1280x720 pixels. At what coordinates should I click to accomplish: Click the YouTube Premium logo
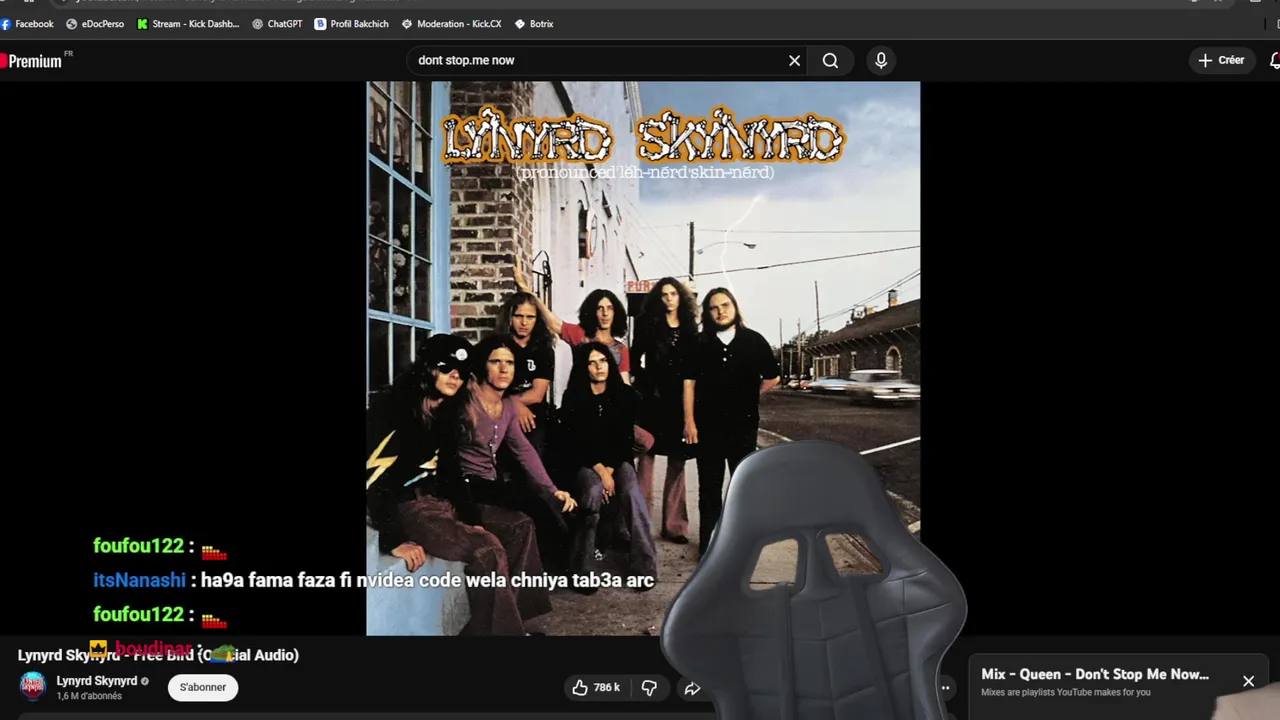pos(33,61)
